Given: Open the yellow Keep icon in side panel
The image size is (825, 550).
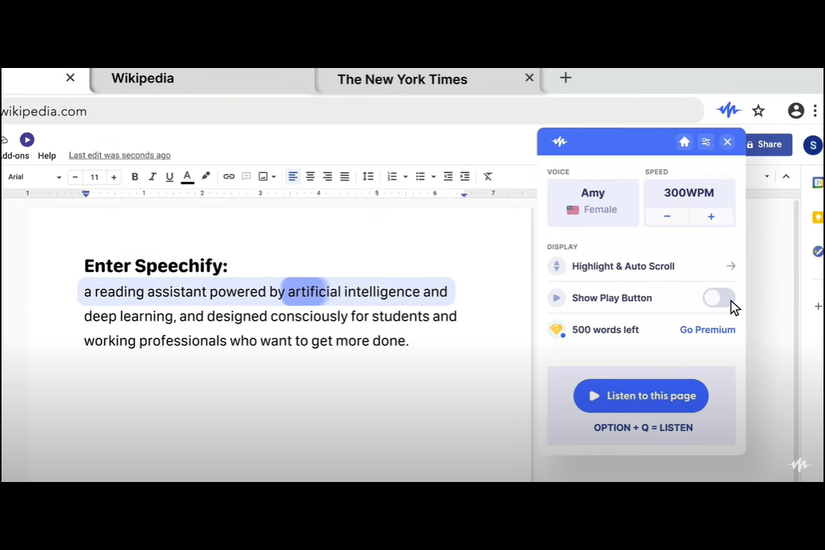Looking at the screenshot, I should [x=818, y=217].
